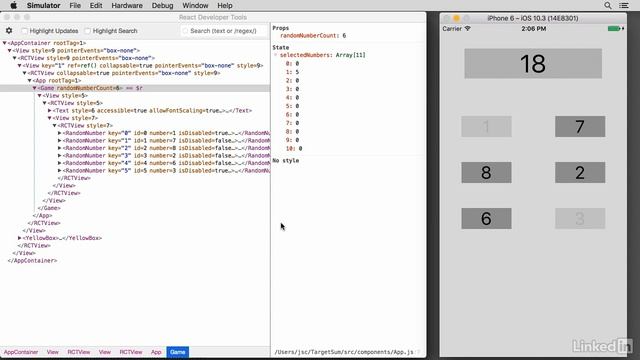
Task: Open the Edit menu
Action: pyautogui.click(x=96, y=5)
